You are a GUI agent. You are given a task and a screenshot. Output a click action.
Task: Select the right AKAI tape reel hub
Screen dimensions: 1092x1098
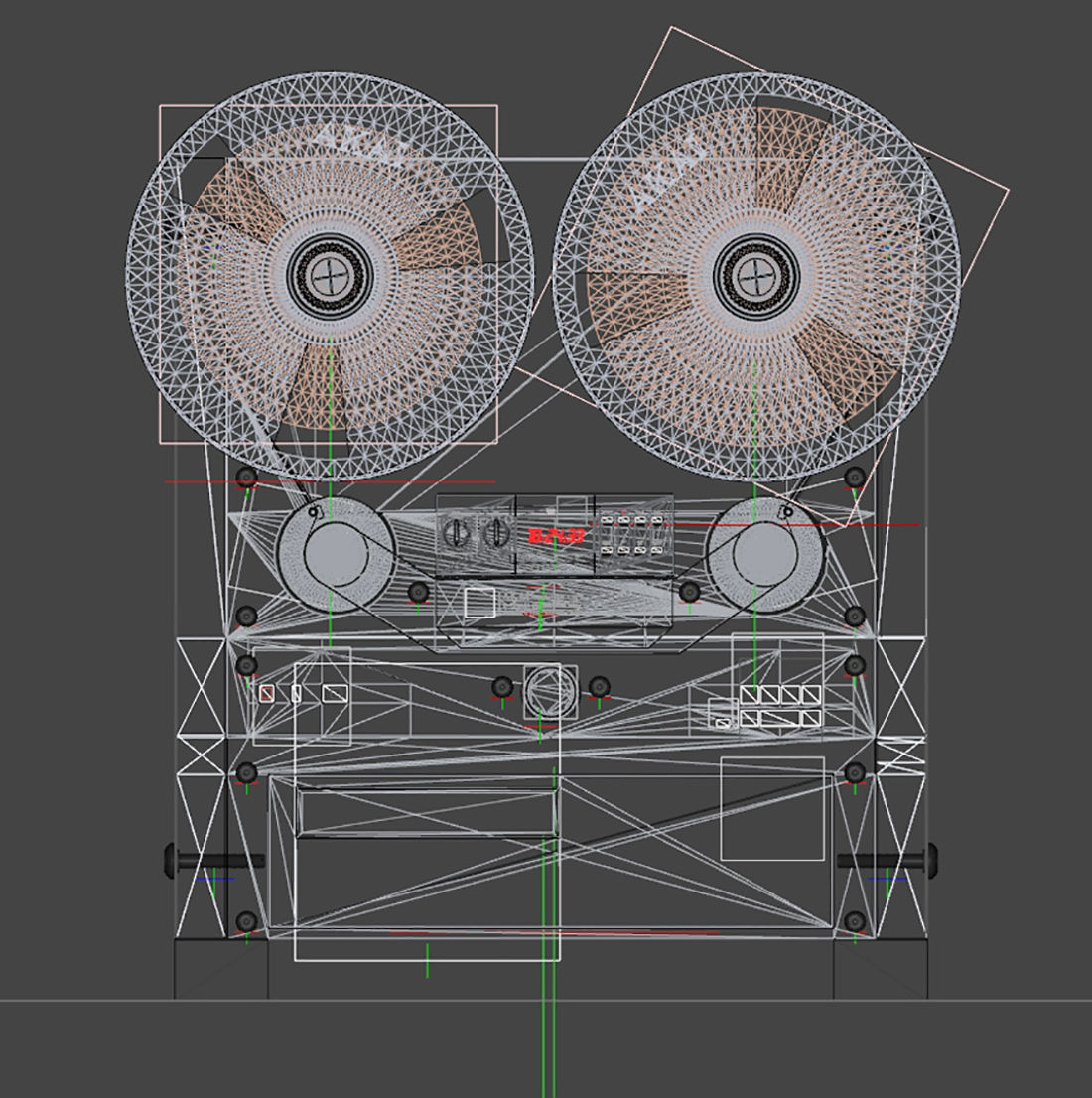(755, 276)
